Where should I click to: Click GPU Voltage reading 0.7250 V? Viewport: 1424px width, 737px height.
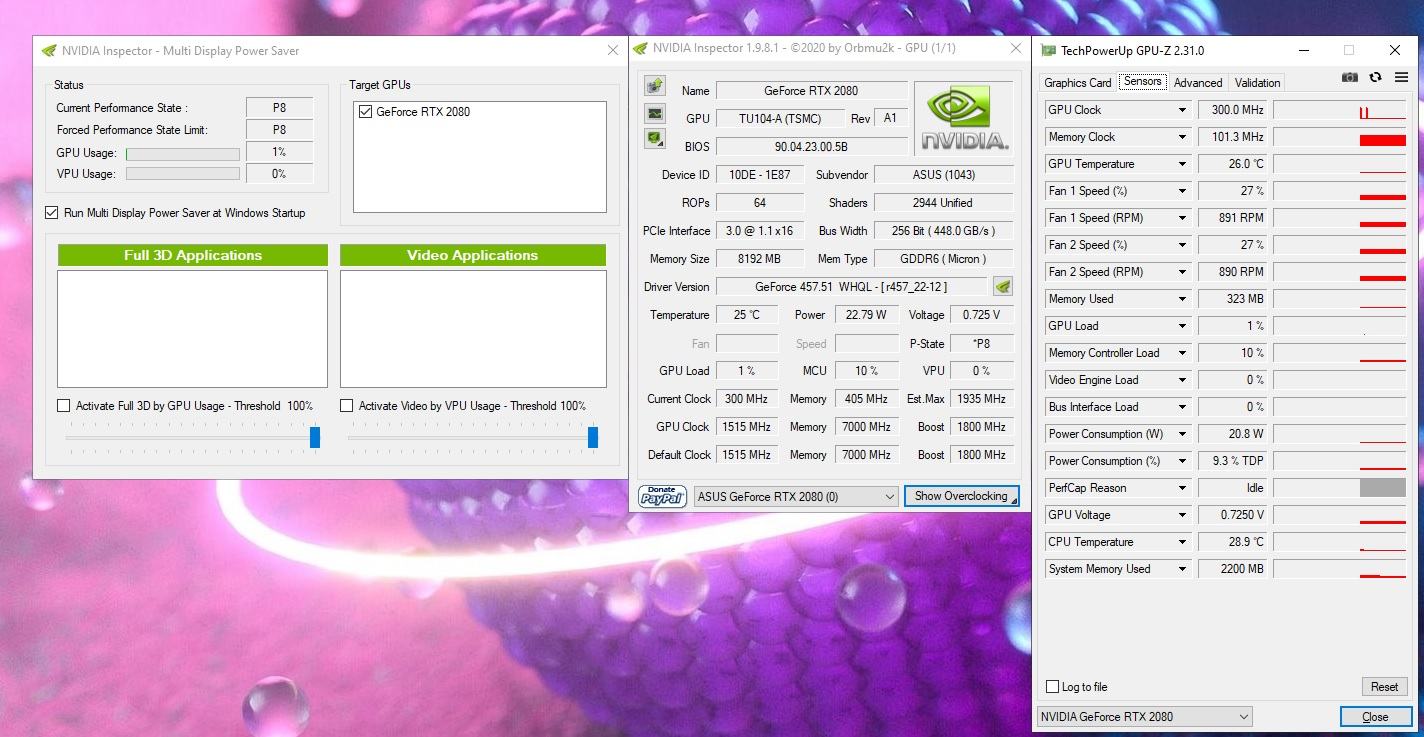pyautogui.click(x=1233, y=515)
